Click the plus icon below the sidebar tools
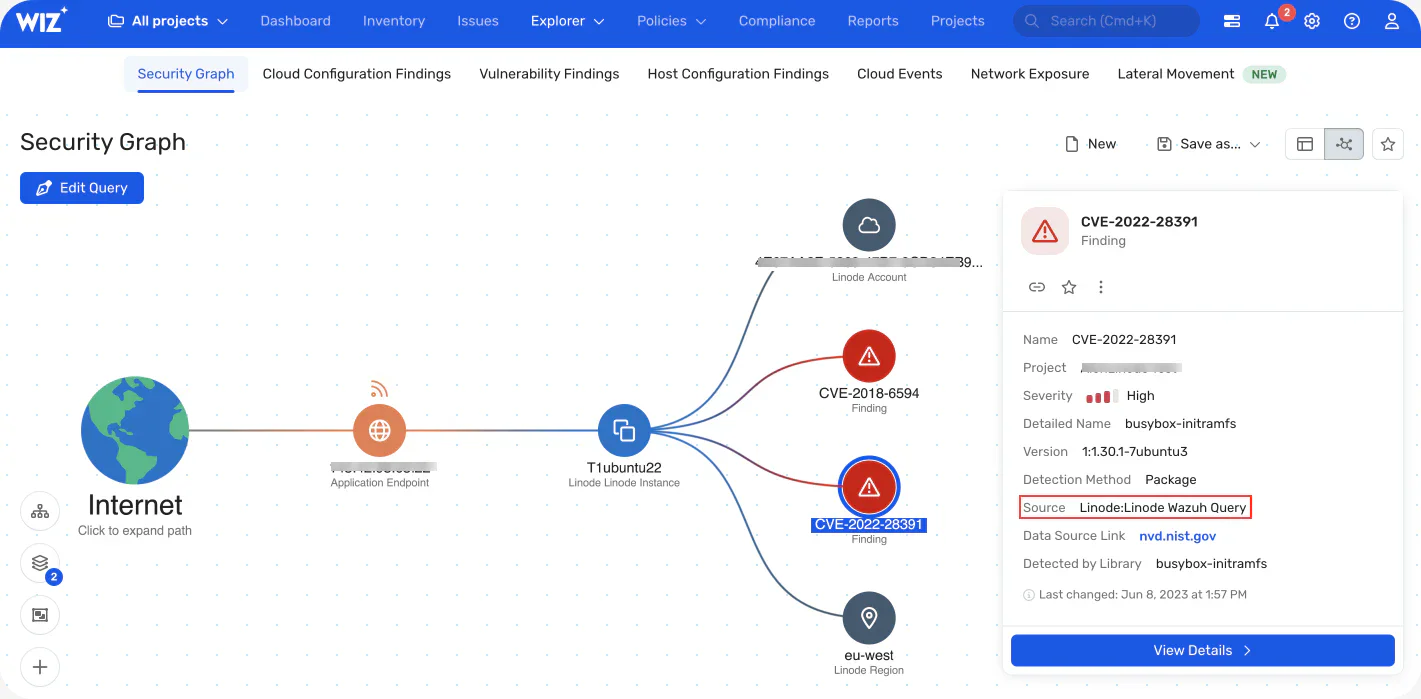The image size is (1421, 699). pyautogui.click(x=40, y=667)
